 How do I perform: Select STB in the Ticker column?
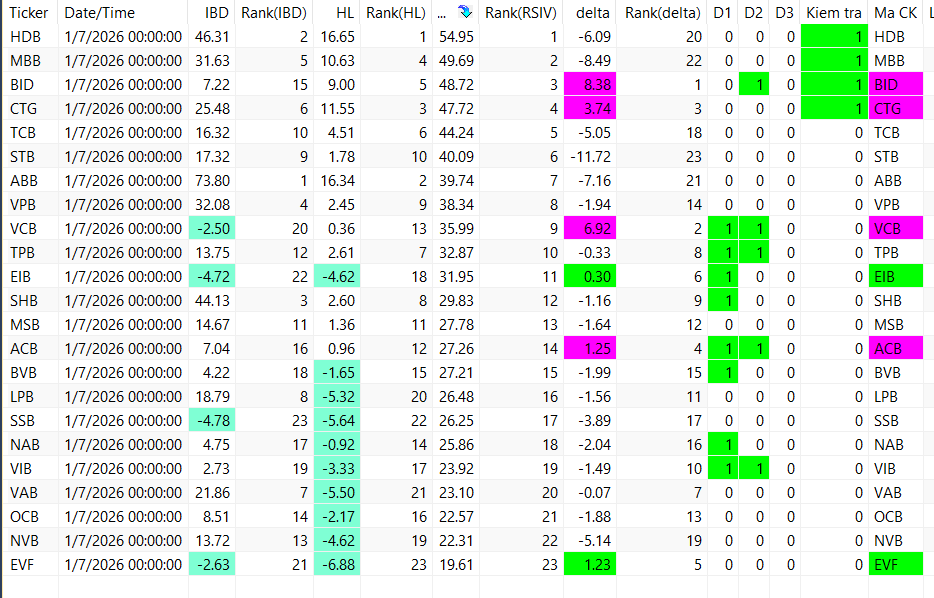23,157
